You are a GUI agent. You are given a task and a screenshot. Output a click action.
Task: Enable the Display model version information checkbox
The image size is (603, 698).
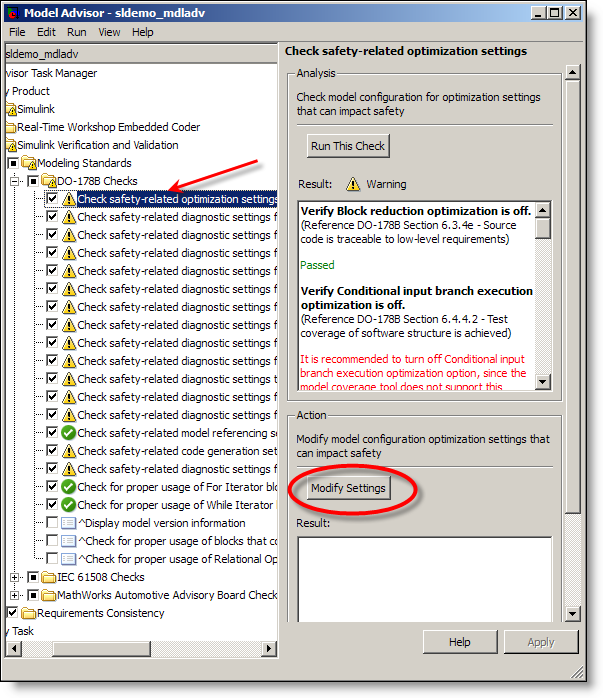click(52, 523)
